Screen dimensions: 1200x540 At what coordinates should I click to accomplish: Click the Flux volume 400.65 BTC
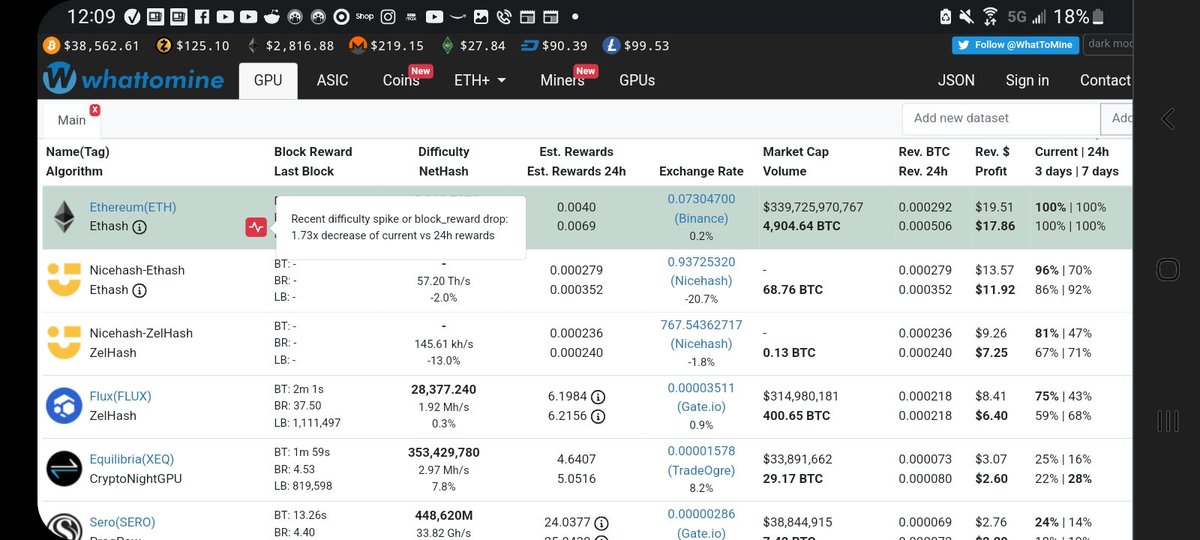tap(796, 415)
